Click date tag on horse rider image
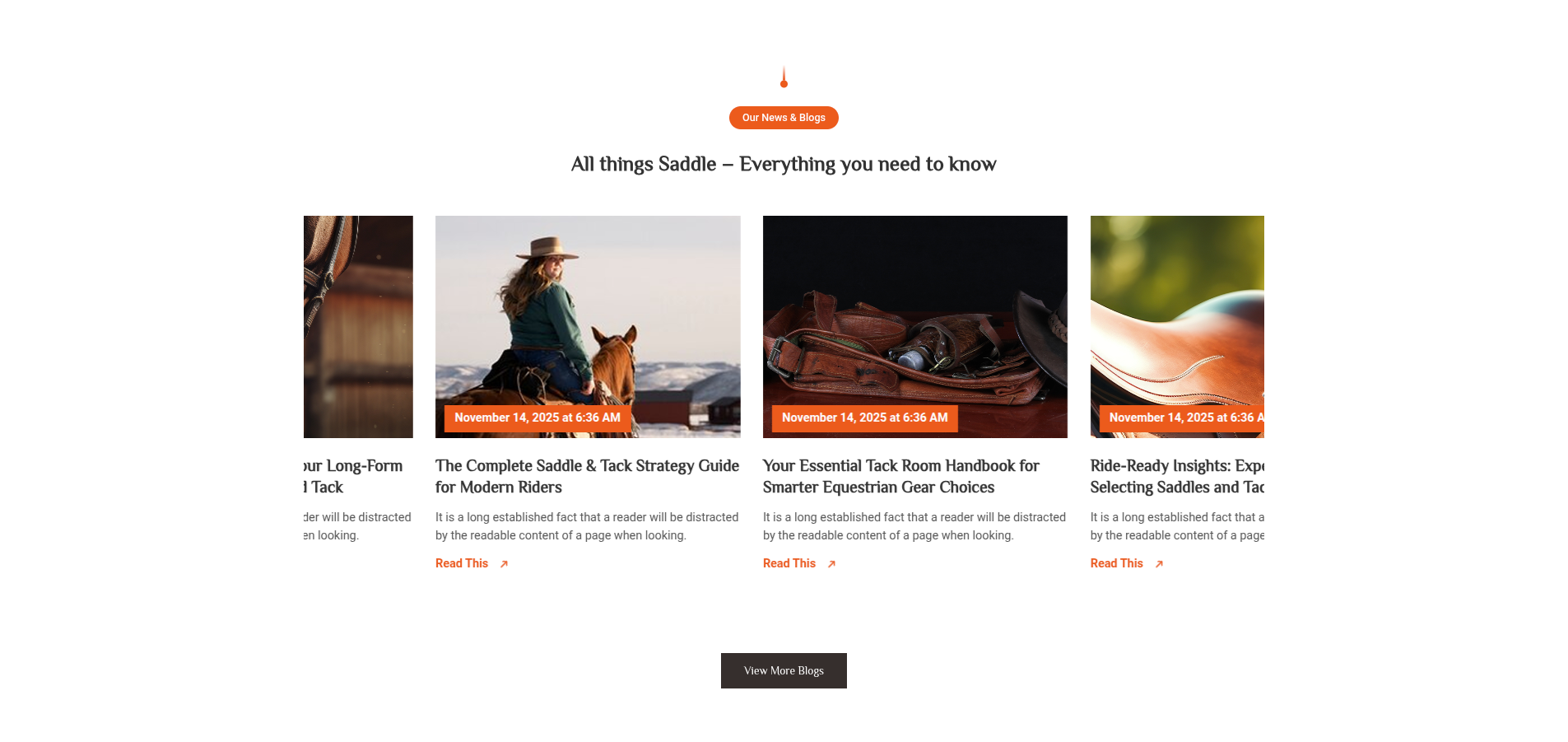Viewport: 1568px width, 742px height. [537, 418]
